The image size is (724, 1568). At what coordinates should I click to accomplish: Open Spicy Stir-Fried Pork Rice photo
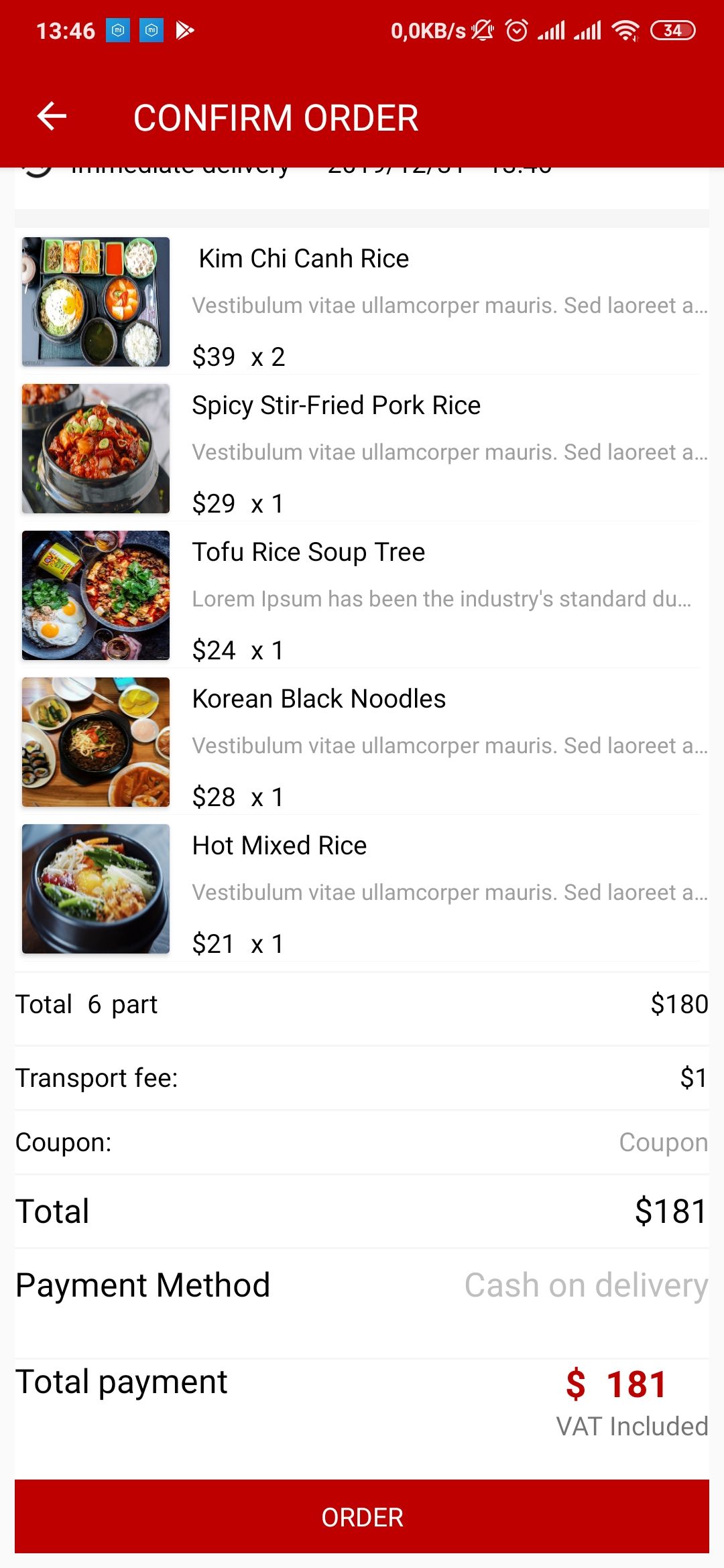(x=96, y=448)
